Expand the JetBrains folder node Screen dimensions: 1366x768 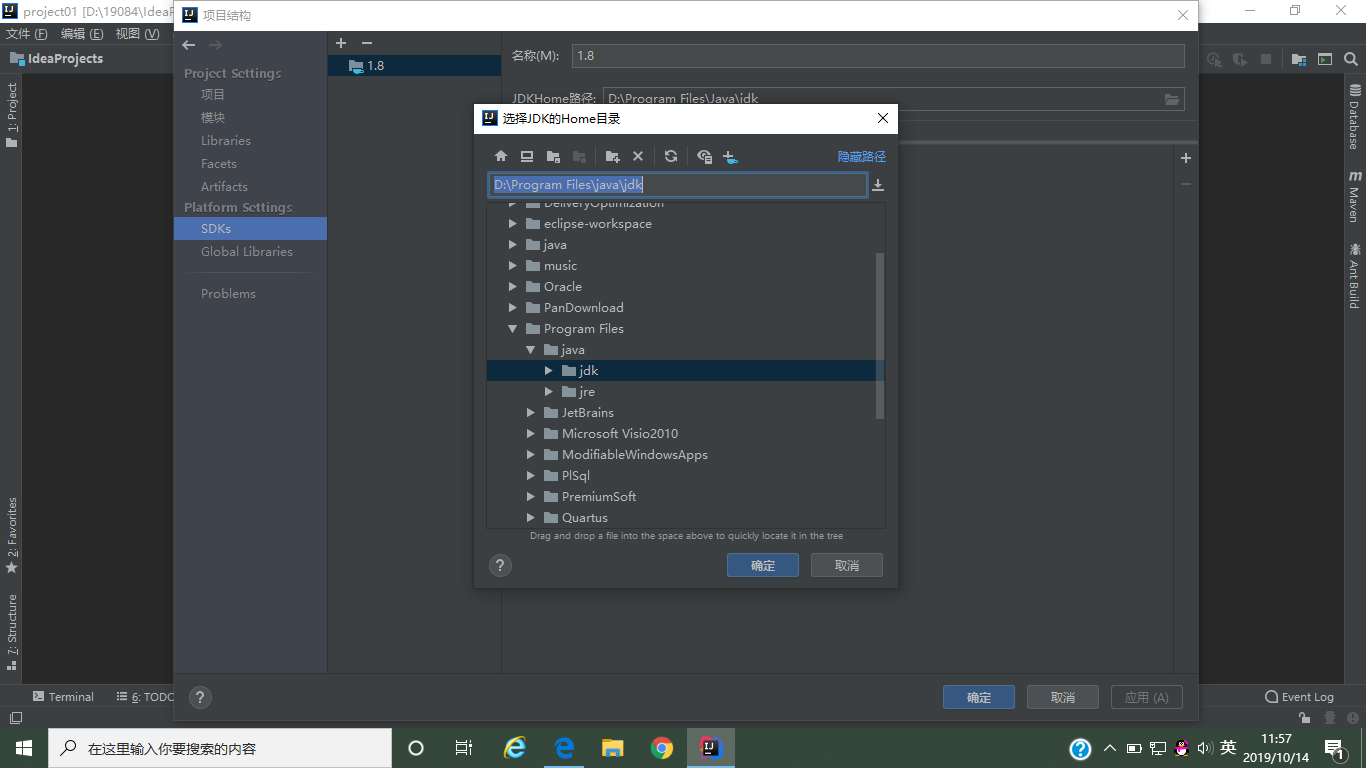click(x=531, y=412)
